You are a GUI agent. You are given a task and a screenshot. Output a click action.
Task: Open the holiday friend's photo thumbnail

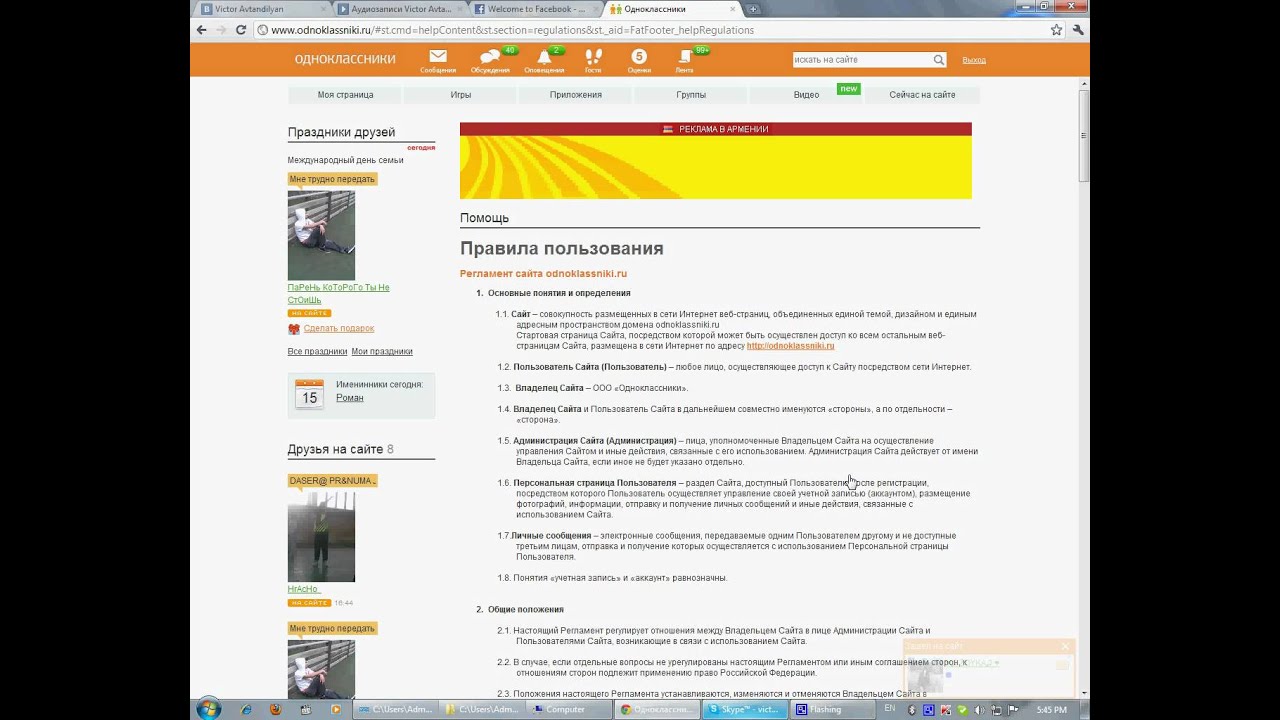(321, 236)
